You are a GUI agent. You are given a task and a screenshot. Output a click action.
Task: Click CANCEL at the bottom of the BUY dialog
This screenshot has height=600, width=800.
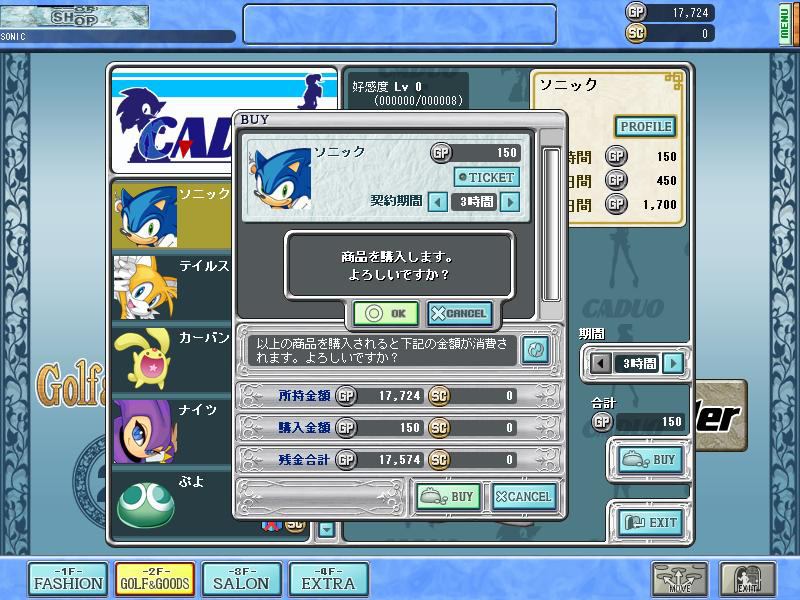[523, 496]
